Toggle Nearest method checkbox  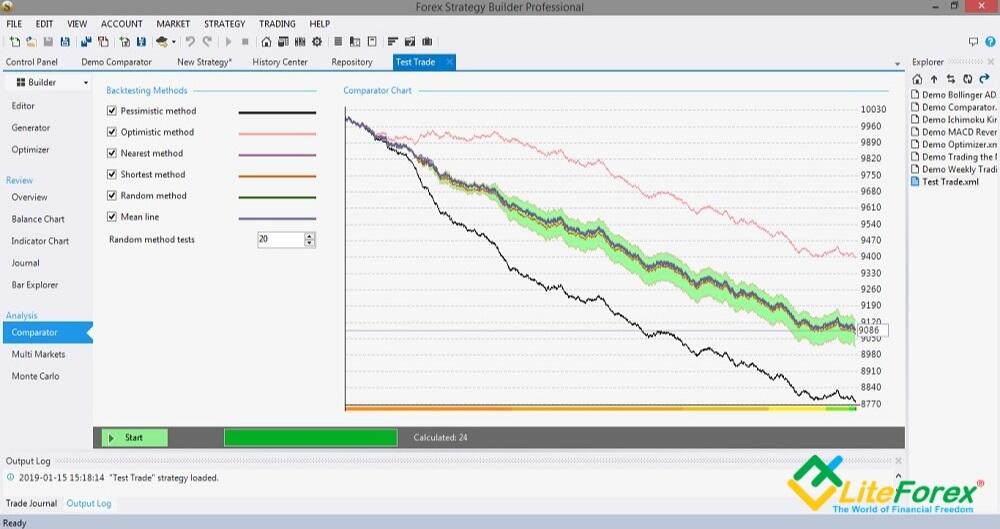tap(112, 153)
